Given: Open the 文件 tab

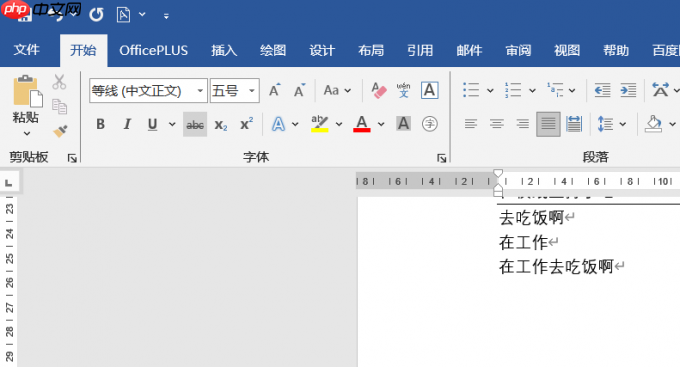Looking at the screenshot, I should 26,50.
